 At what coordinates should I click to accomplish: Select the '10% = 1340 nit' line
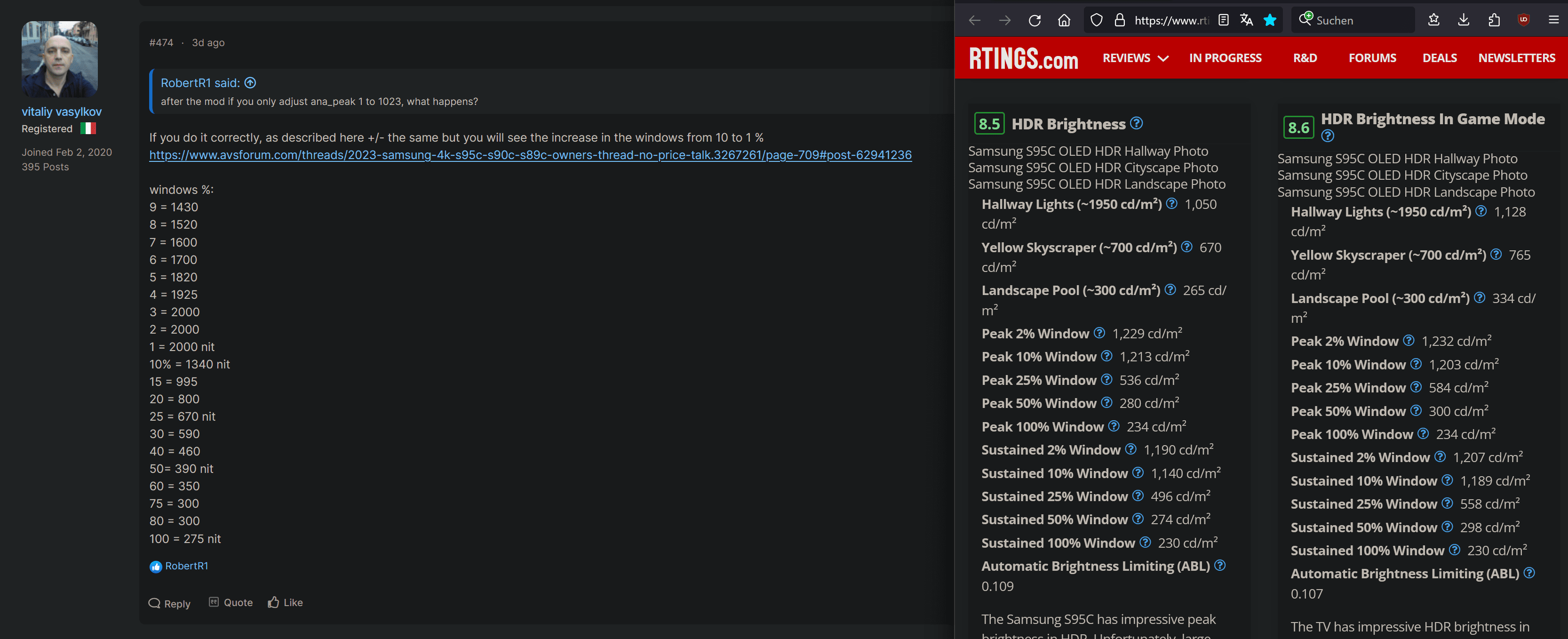point(189,364)
